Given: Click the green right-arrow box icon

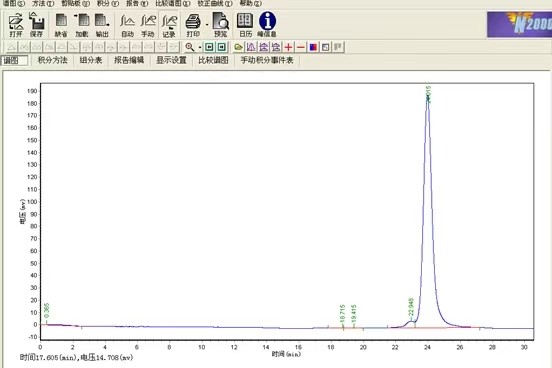Looking at the screenshot, I should [x=221, y=47].
